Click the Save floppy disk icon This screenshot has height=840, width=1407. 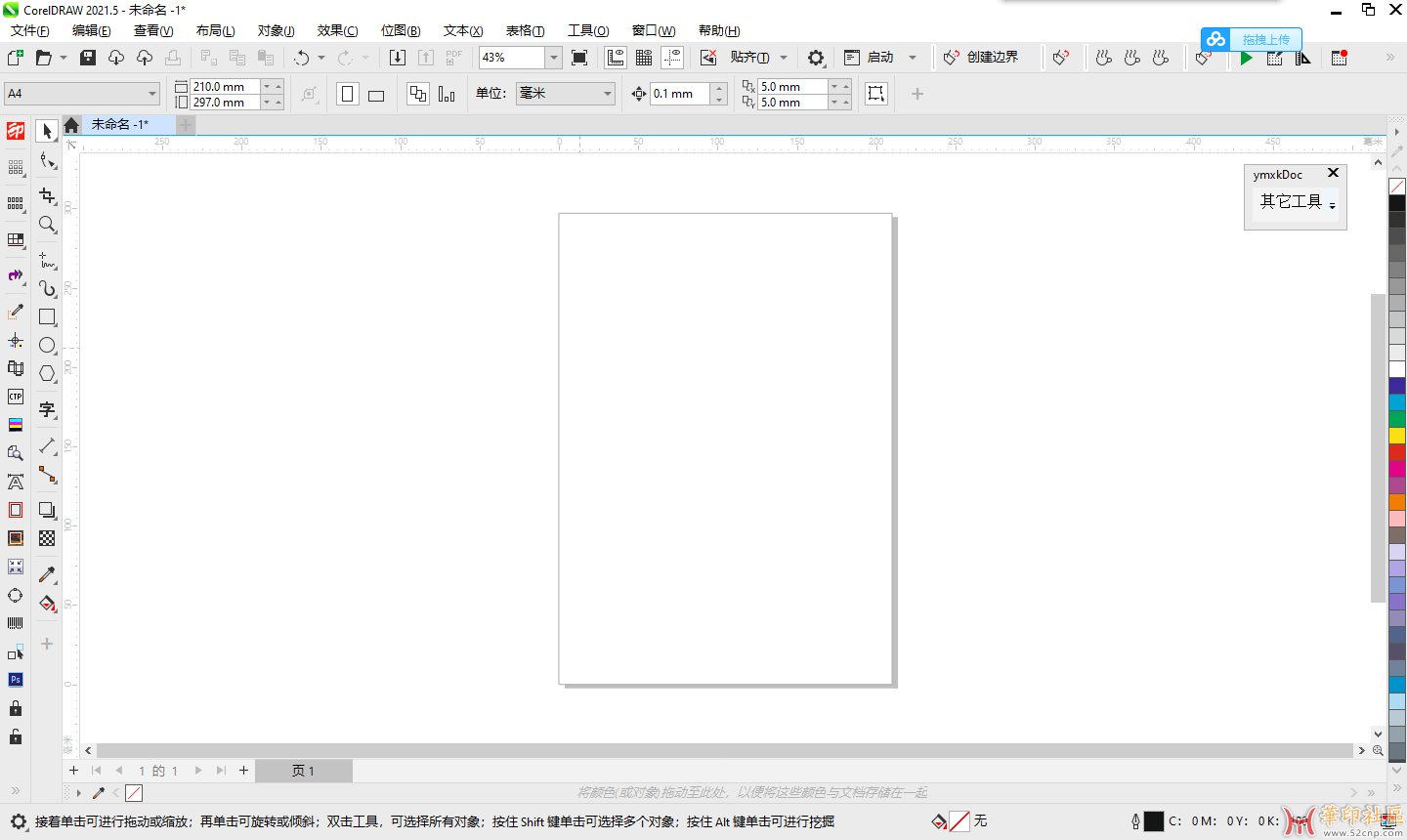coord(88,58)
